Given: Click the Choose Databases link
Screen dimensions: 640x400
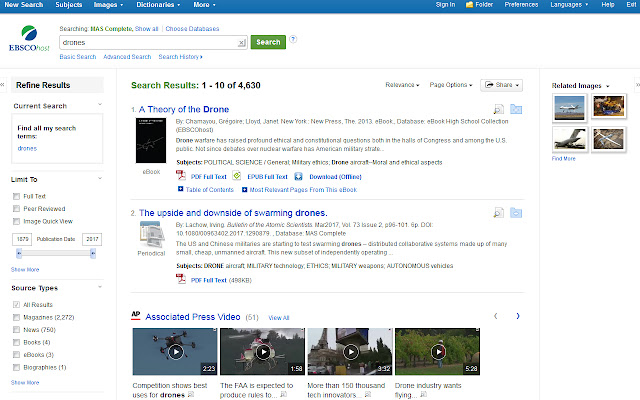Looking at the screenshot, I should click(192, 29).
